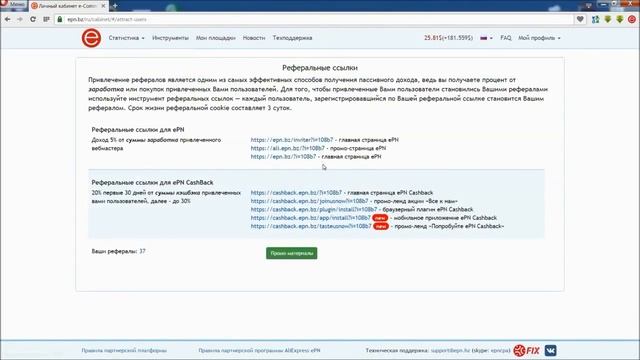Click the second green download arrow extension
This screenshot has width=640, height=360.
click(620, 19)
